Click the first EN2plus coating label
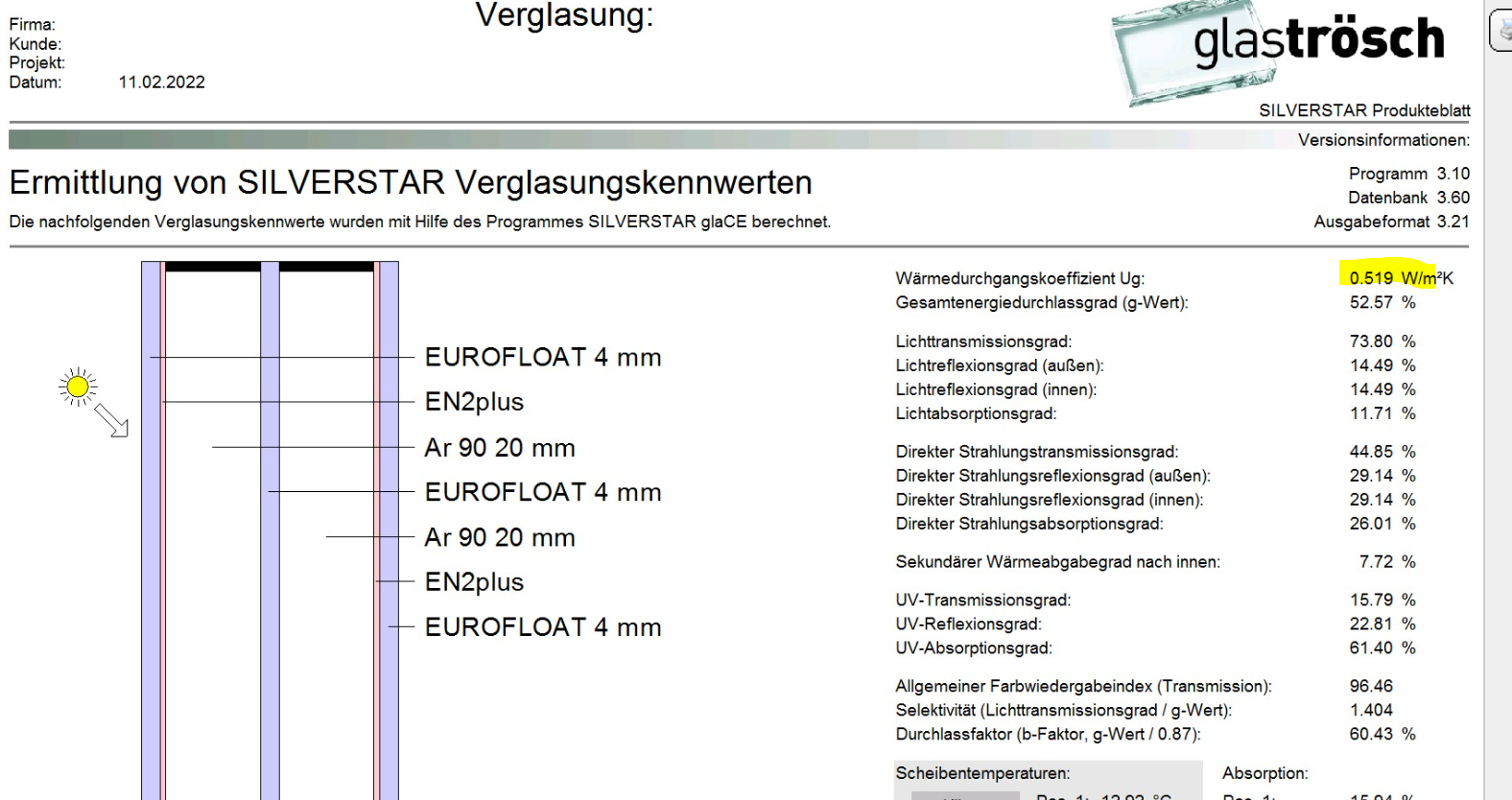 pyautogui.click(x=474, y=402)
